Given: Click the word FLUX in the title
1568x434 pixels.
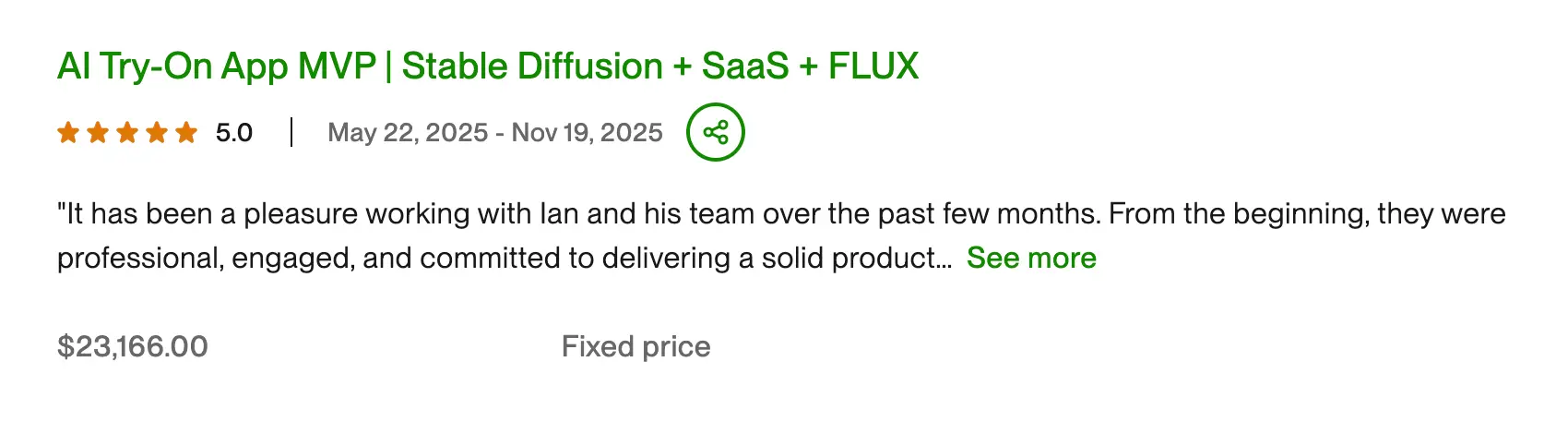Looking at the screenshot, I should pos(873,66).
